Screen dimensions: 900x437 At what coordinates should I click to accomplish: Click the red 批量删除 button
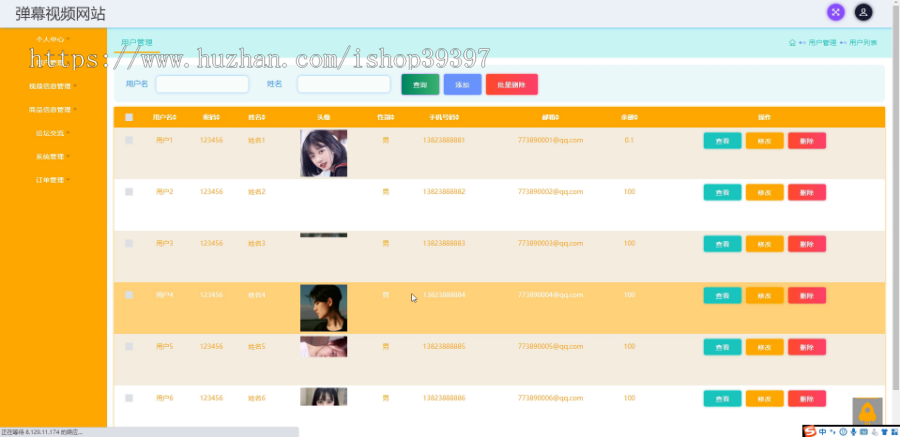[x=511, y=84]
